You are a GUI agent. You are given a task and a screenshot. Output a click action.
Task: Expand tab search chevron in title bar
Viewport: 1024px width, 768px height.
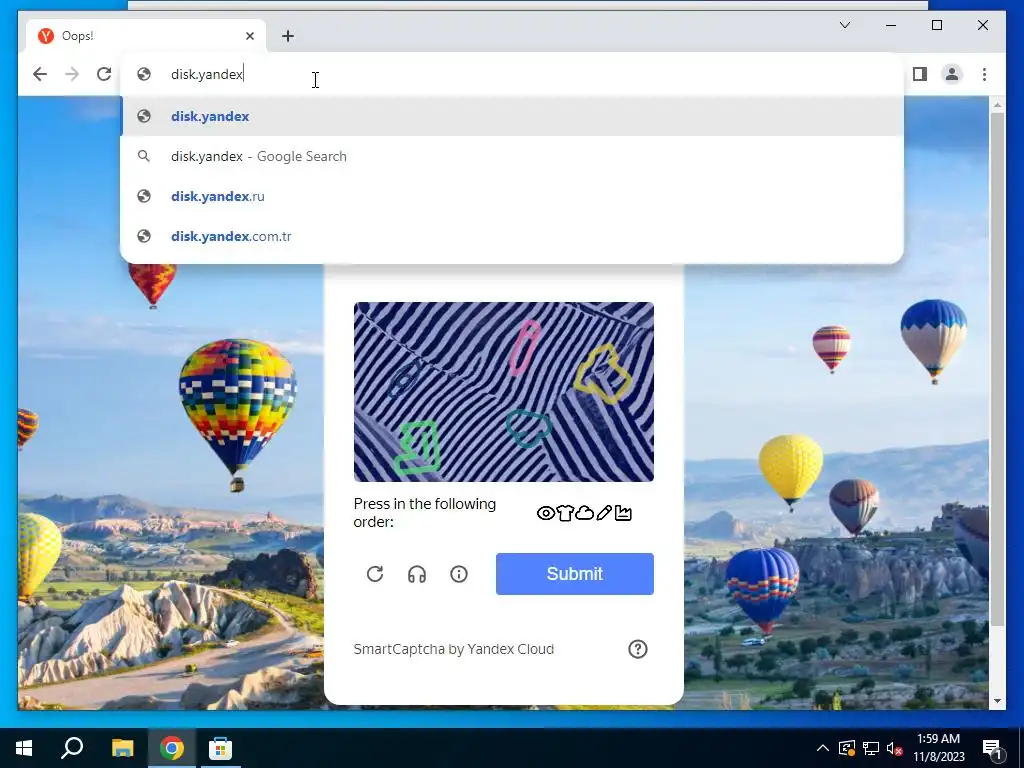[x=844, y=25]
